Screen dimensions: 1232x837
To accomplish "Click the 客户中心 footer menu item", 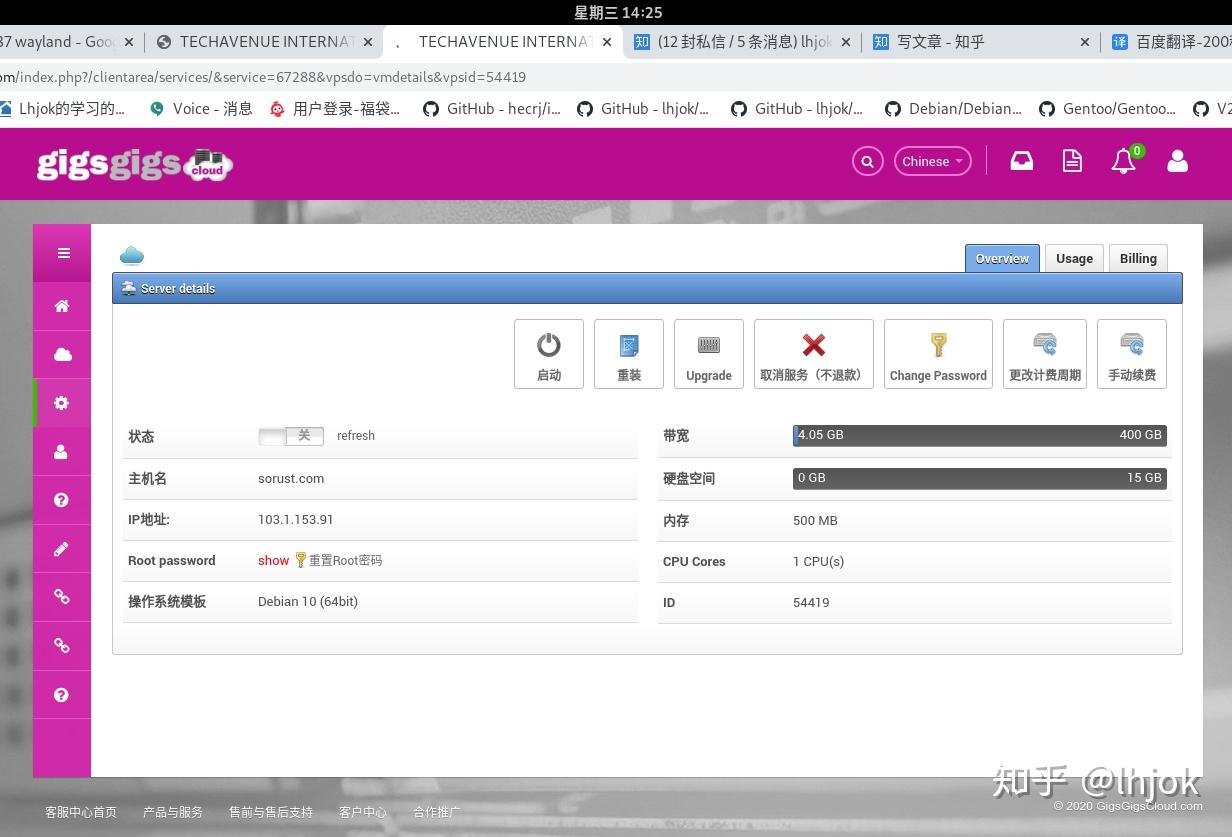I will [362, 812].
